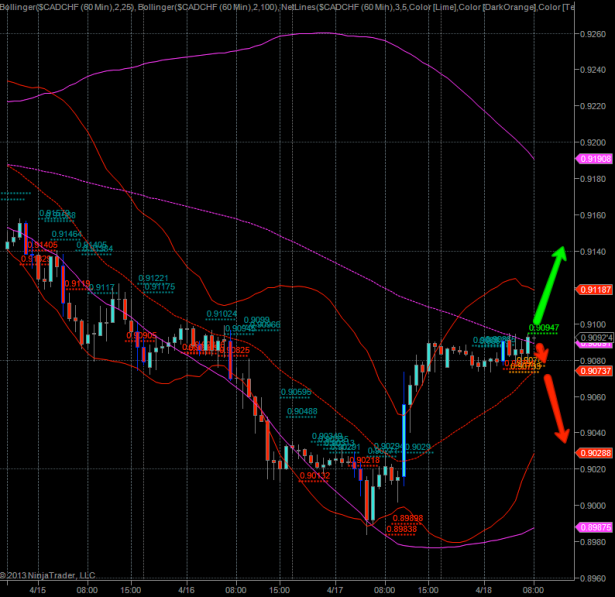
Task: Select the magenta 0.91908 price marker
Action: [595, 158]
